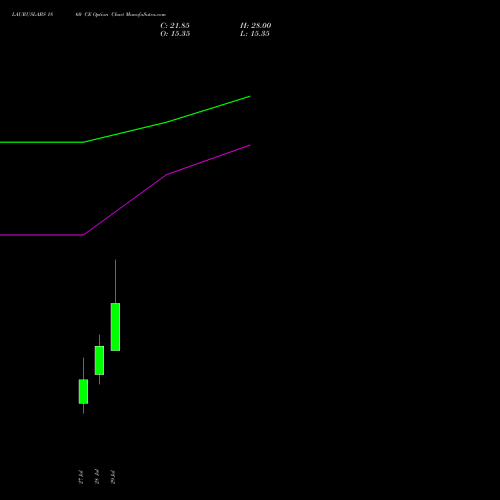Click the close value 'C: 21.85'
This screenshot has height=500, width=500.
(x=175, y=26)
